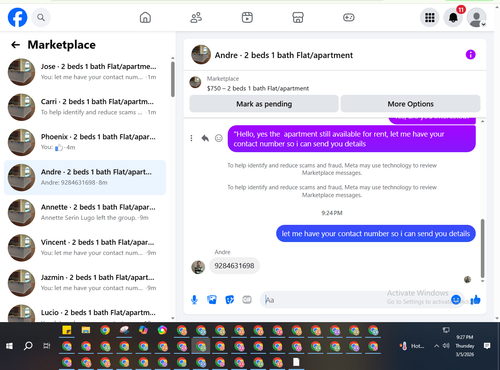The image size is (500, 370).
Task: React with emoji to the purple message
Action: (x=219, y=138)
